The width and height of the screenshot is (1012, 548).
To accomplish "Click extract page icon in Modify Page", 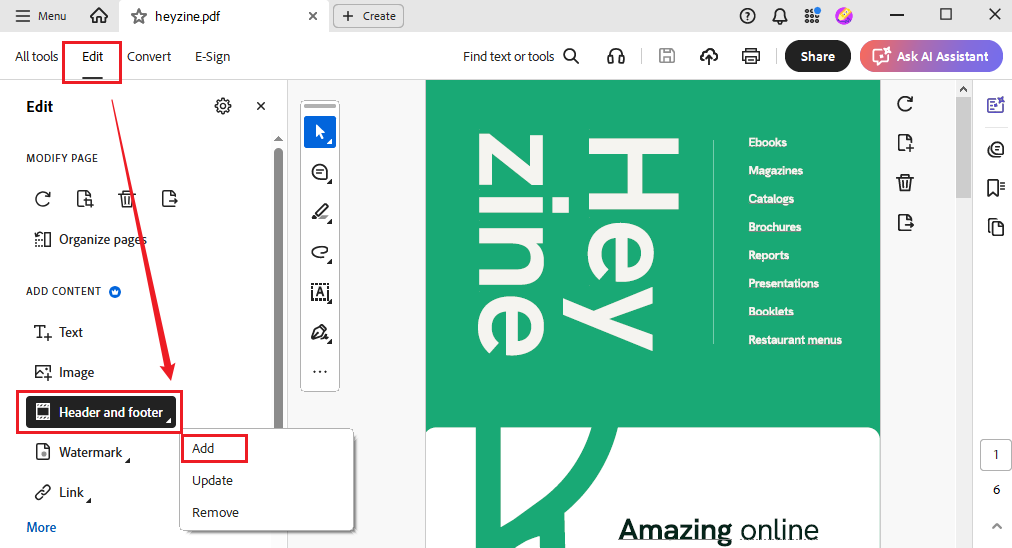I will 169,199.
